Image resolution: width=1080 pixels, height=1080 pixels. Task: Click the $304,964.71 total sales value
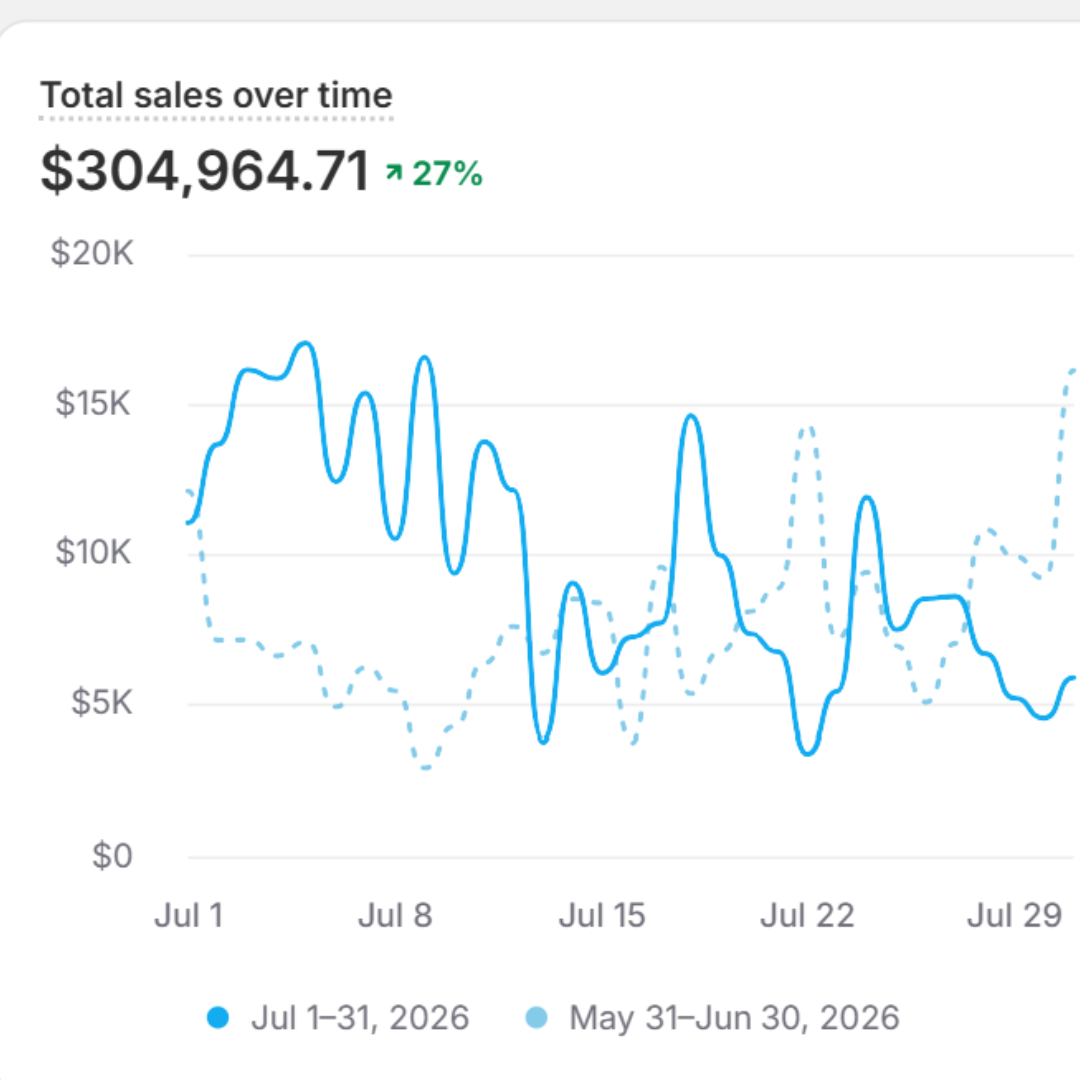point(205,172)
